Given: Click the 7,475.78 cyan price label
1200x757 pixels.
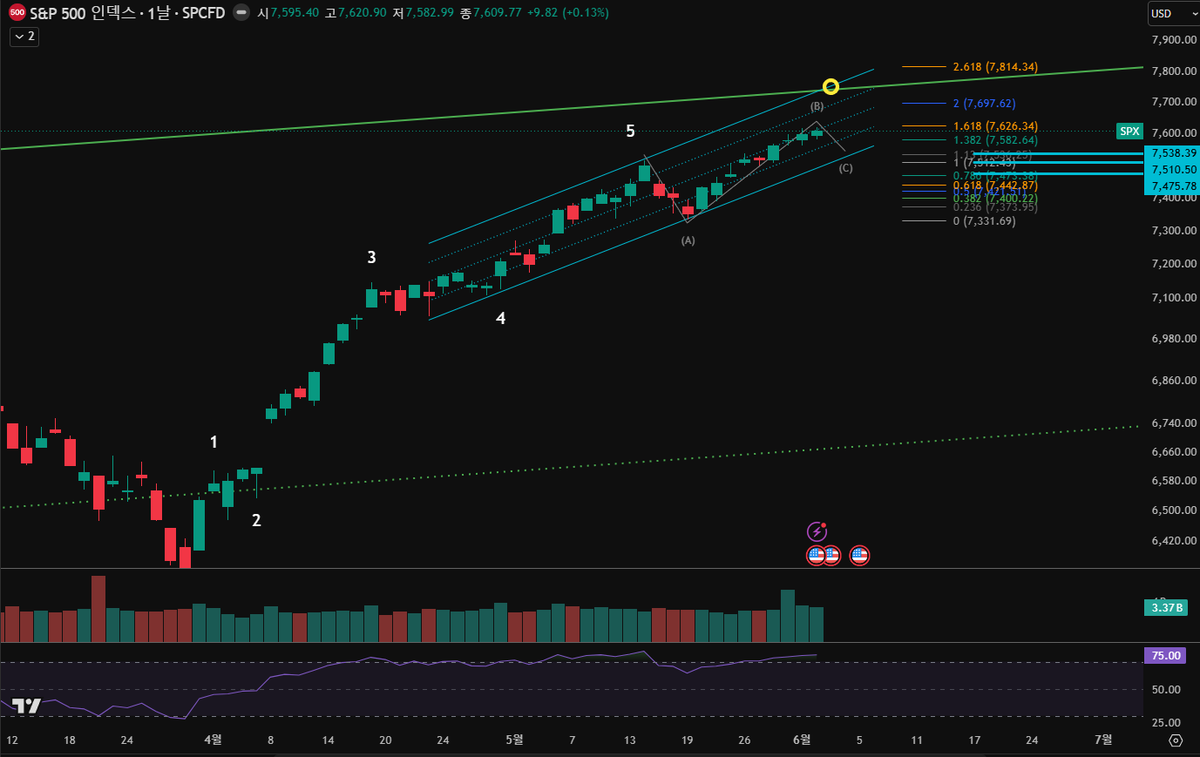Looking at the screenshot, I should [1174, 185].
